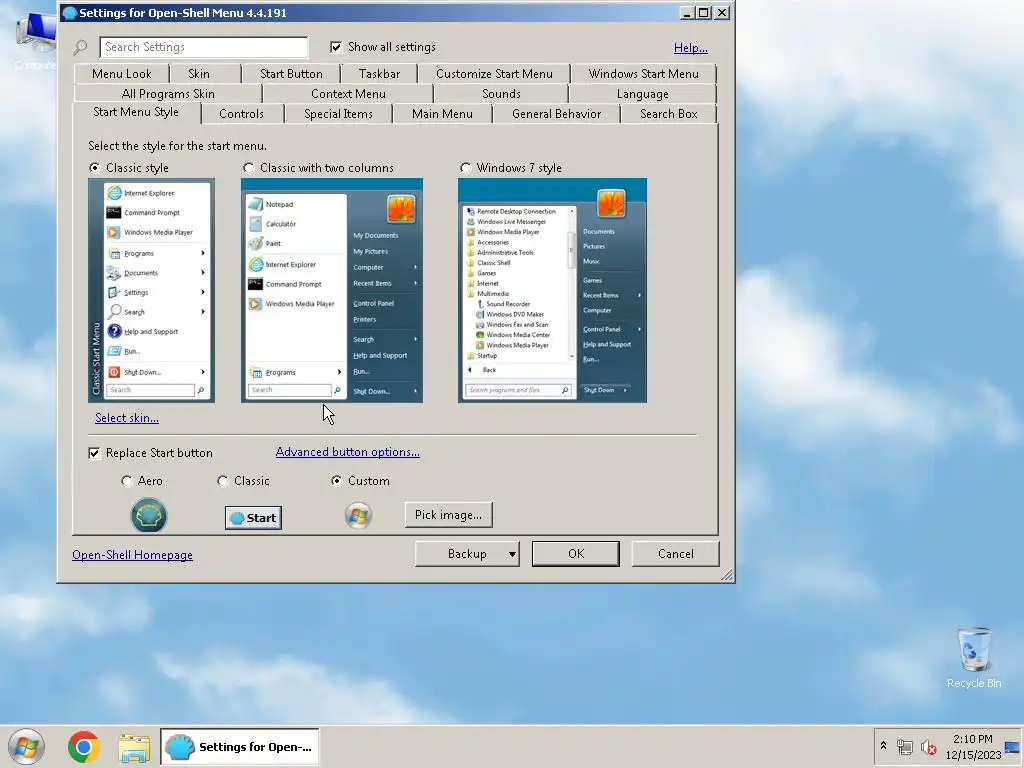Open the Taskbar tab

click(x=379, y=74)
